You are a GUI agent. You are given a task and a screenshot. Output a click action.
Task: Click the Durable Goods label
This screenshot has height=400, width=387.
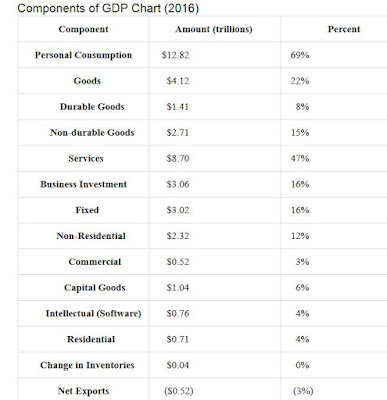tap(92, 107)
